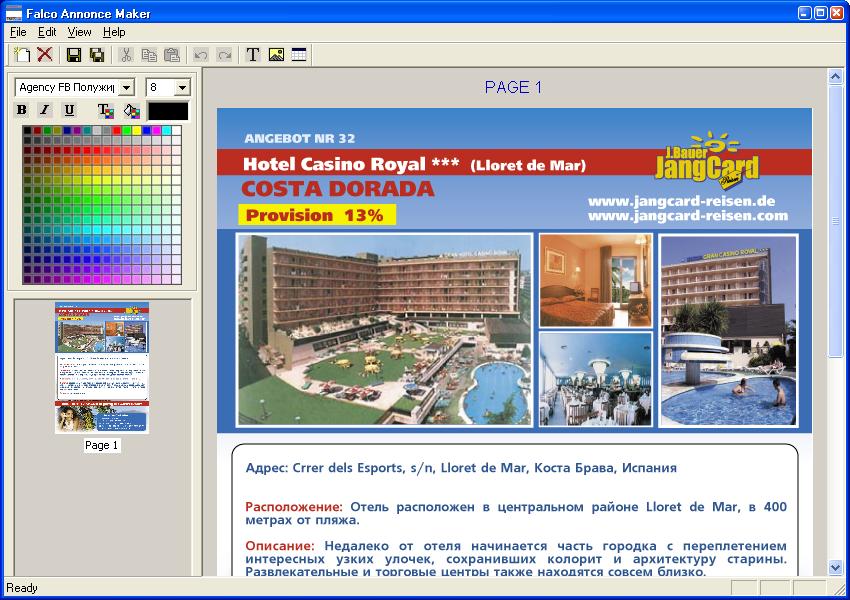The width and height of the screenshot is (850, 600).
Task: Create a new document with the New icon
Action: [x=22, y=54]
